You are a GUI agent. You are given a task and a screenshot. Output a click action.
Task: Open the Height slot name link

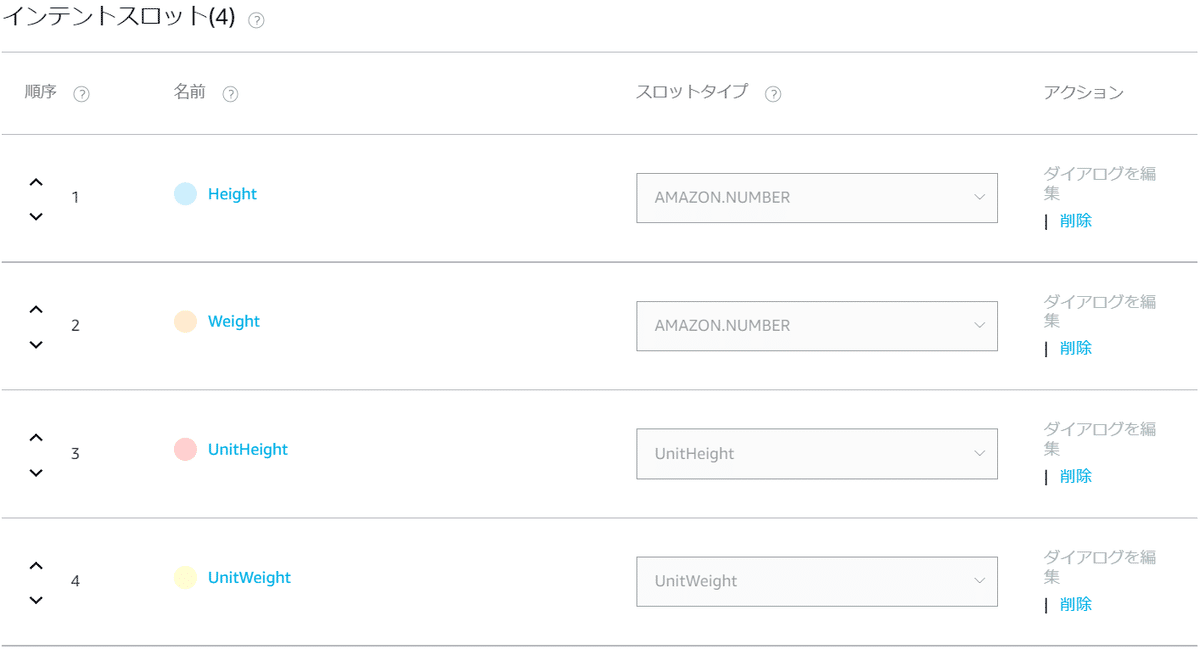point(232,194)
